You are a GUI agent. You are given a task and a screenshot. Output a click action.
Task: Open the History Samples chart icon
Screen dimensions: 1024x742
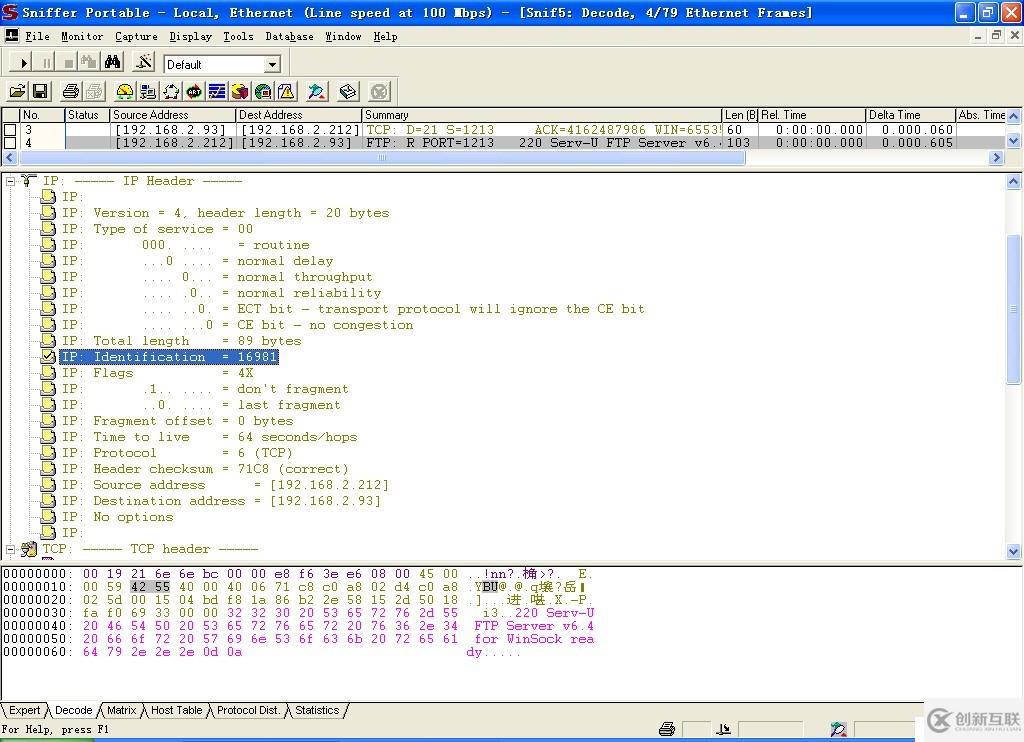click(217, 92)
